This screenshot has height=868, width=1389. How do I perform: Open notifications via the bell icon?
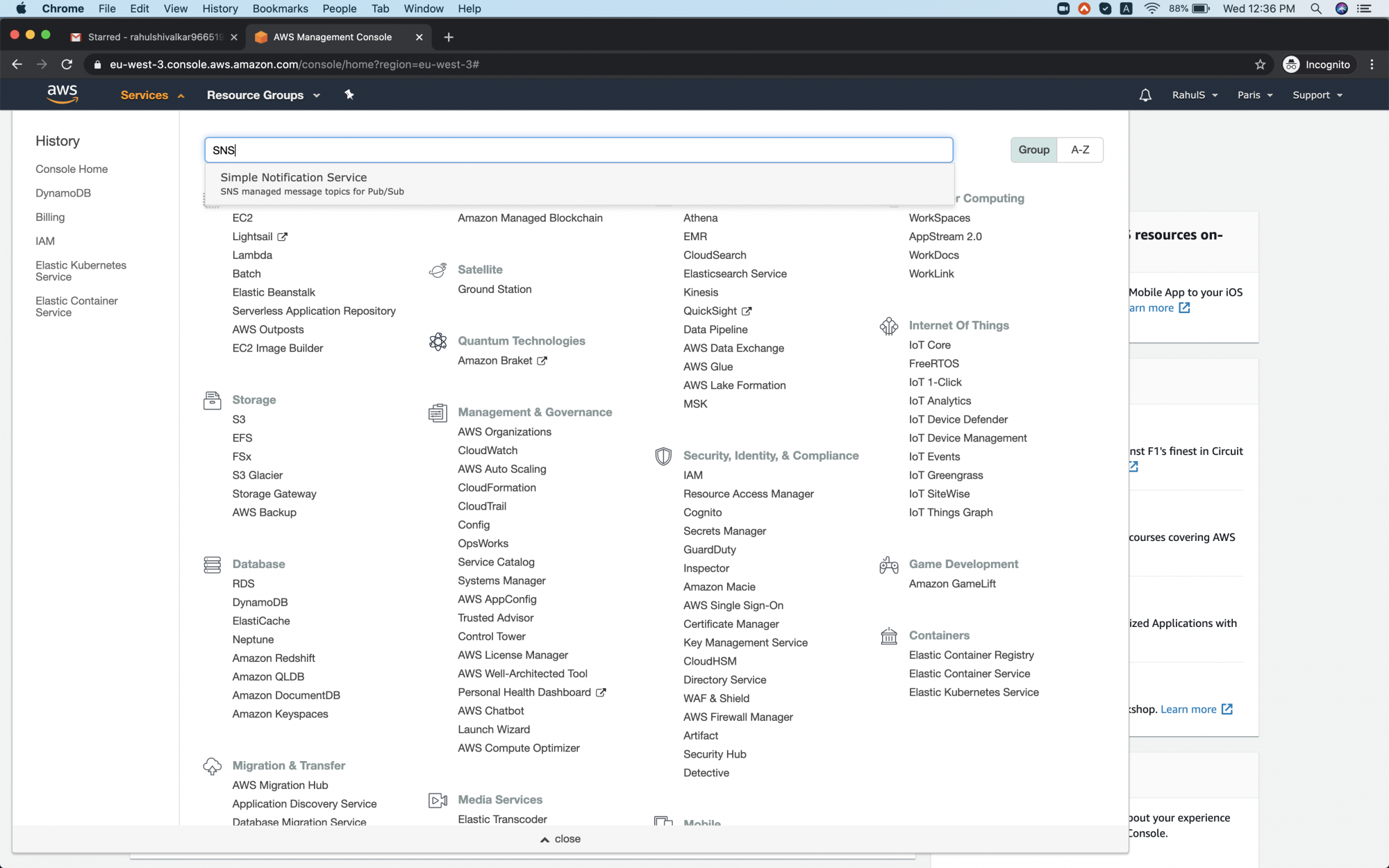[x=1145, y=94]
